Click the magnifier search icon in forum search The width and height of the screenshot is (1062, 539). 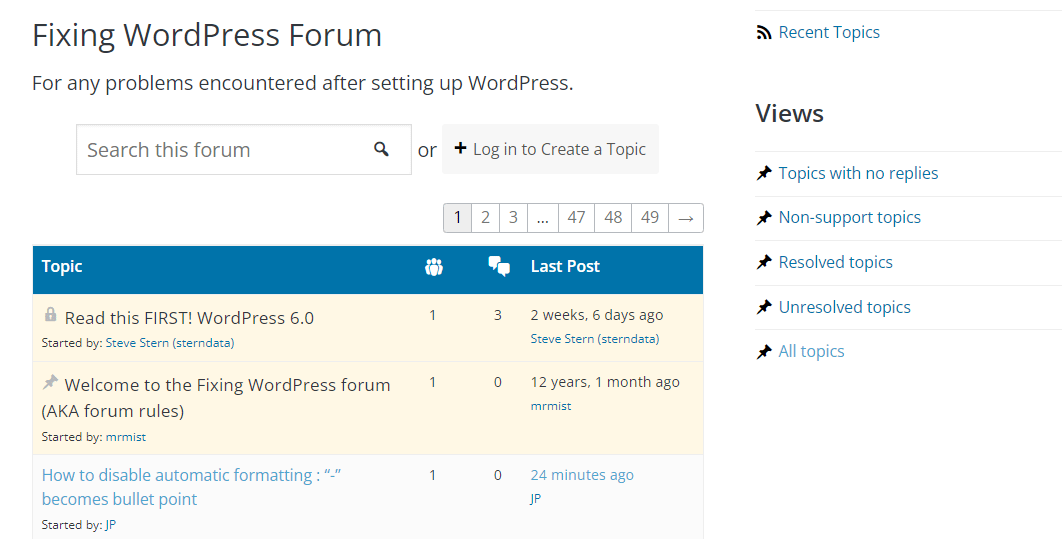(x=381, y=149)
